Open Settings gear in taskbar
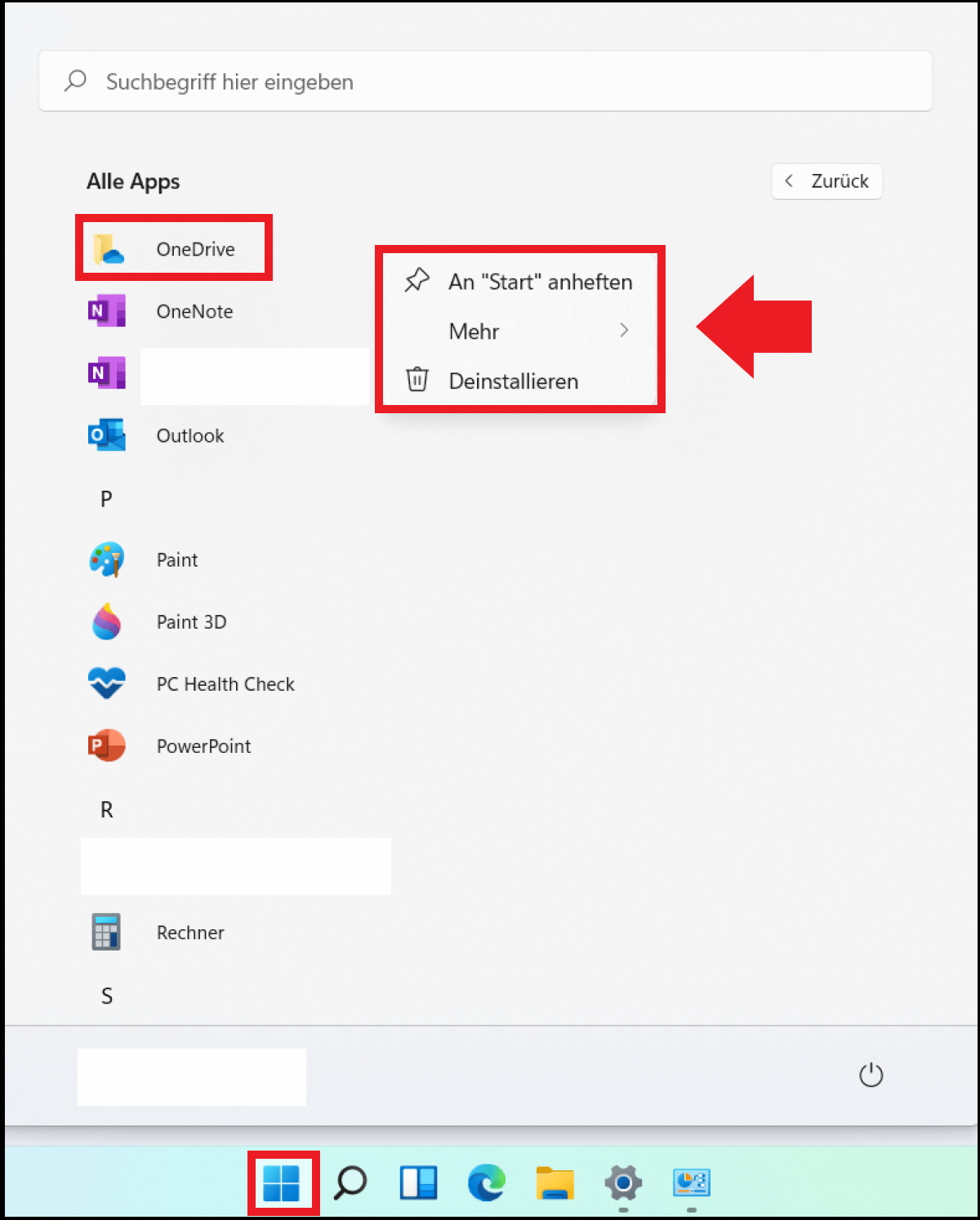The image size is (980, 1220). pyautogui.click(x=623, y=1183)
